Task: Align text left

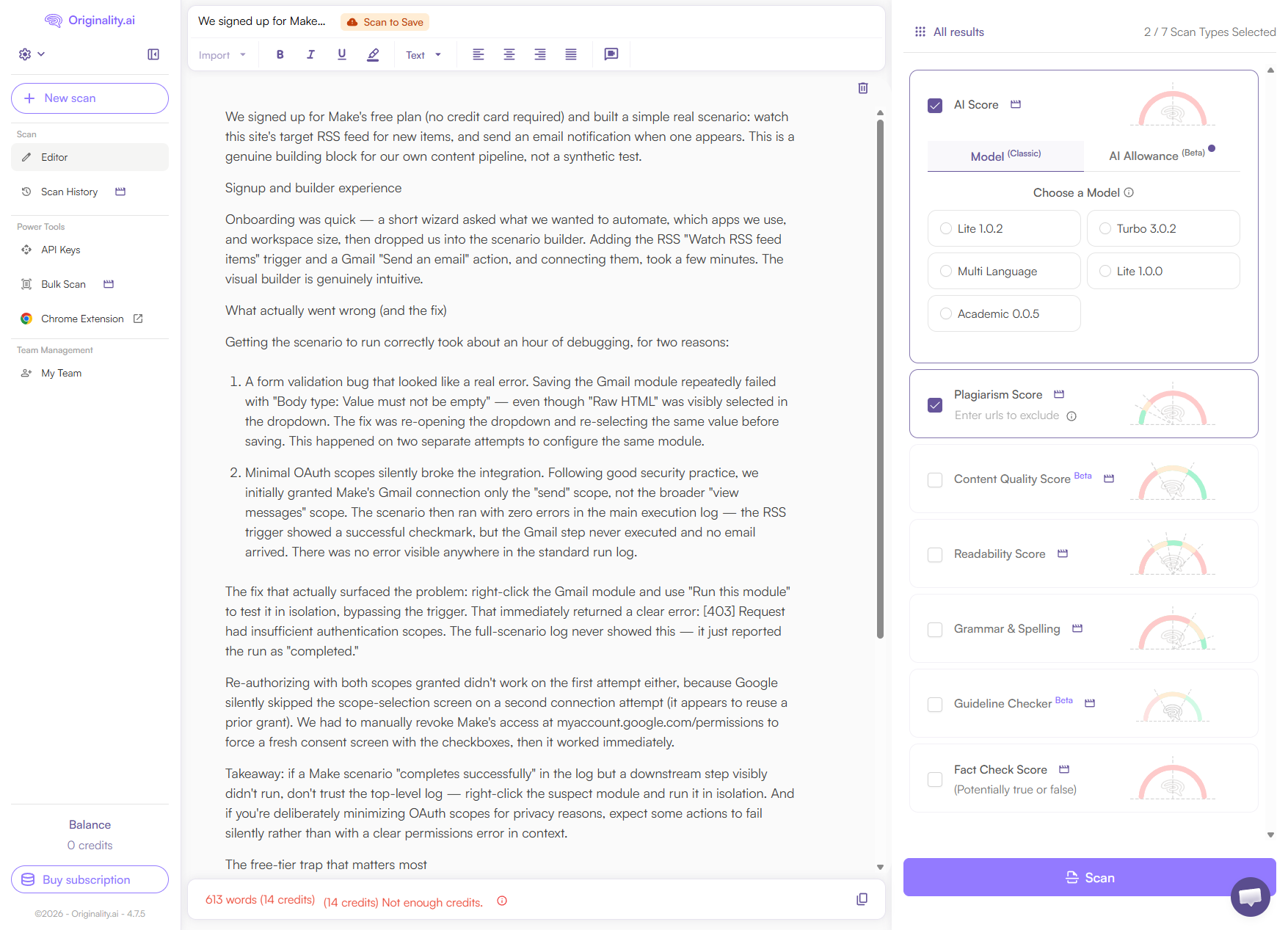Action: tap(479, 54)
